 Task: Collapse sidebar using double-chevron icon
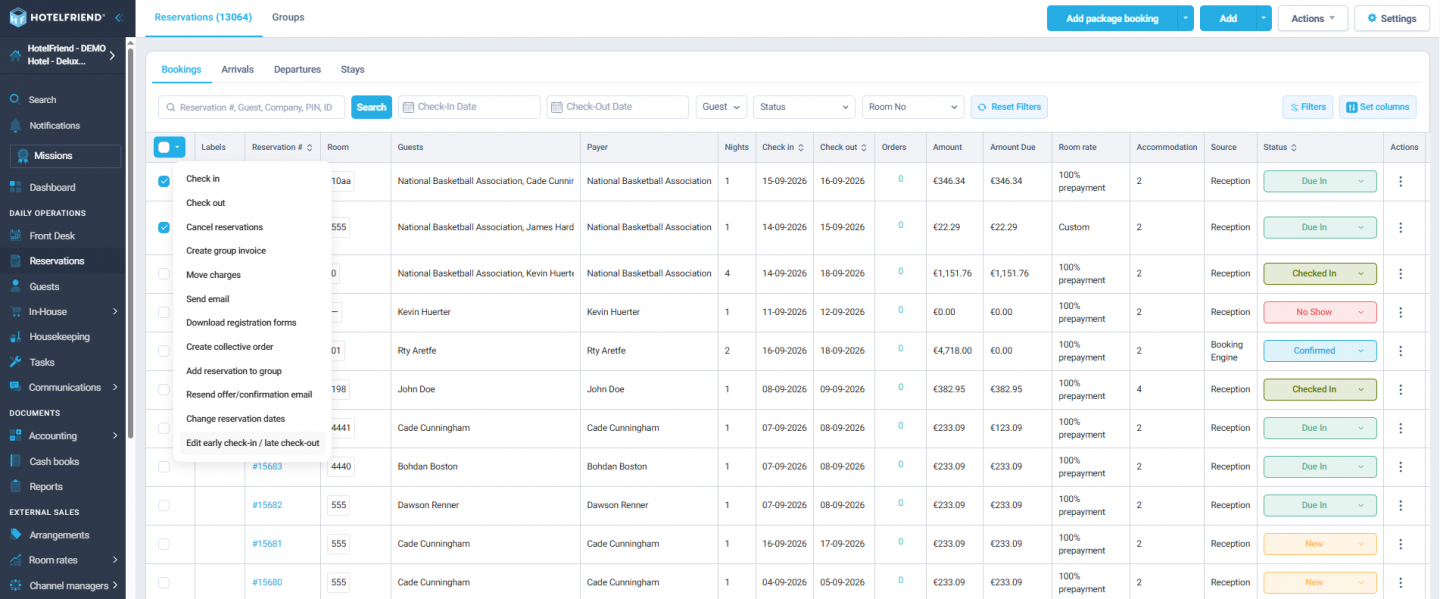pyautogui.click(x=119, y=17)
